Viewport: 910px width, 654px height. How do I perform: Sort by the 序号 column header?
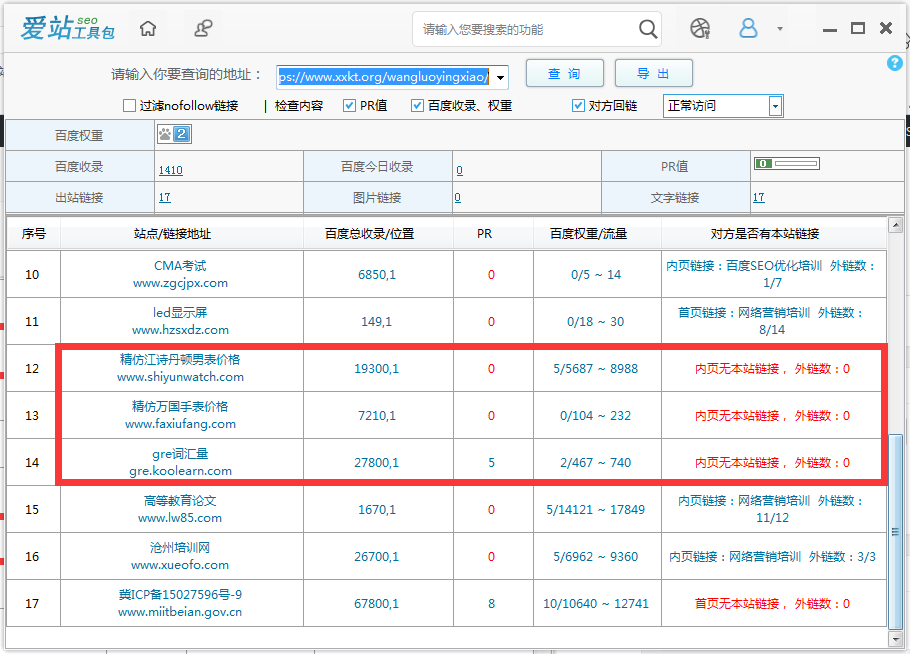(x=34, y=234)
